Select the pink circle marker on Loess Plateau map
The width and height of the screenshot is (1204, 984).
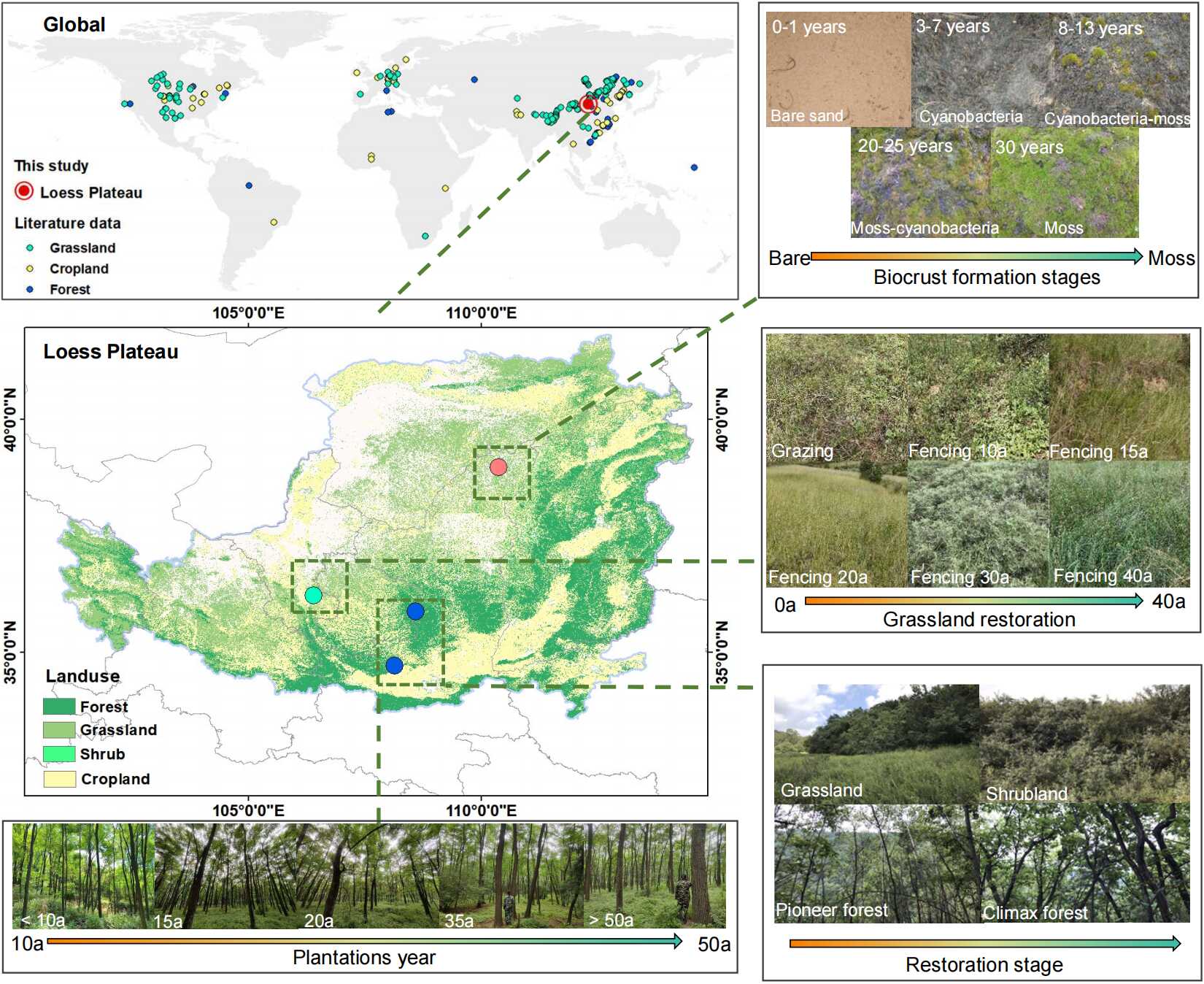[x=498, y=467]
